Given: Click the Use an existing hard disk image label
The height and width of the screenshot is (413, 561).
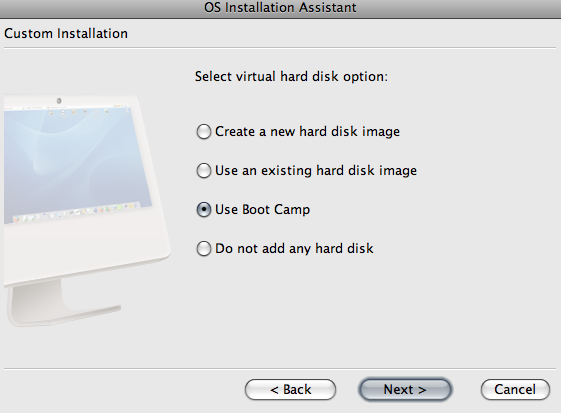Looking at the screenshot, I should click(x=316, y=171).
